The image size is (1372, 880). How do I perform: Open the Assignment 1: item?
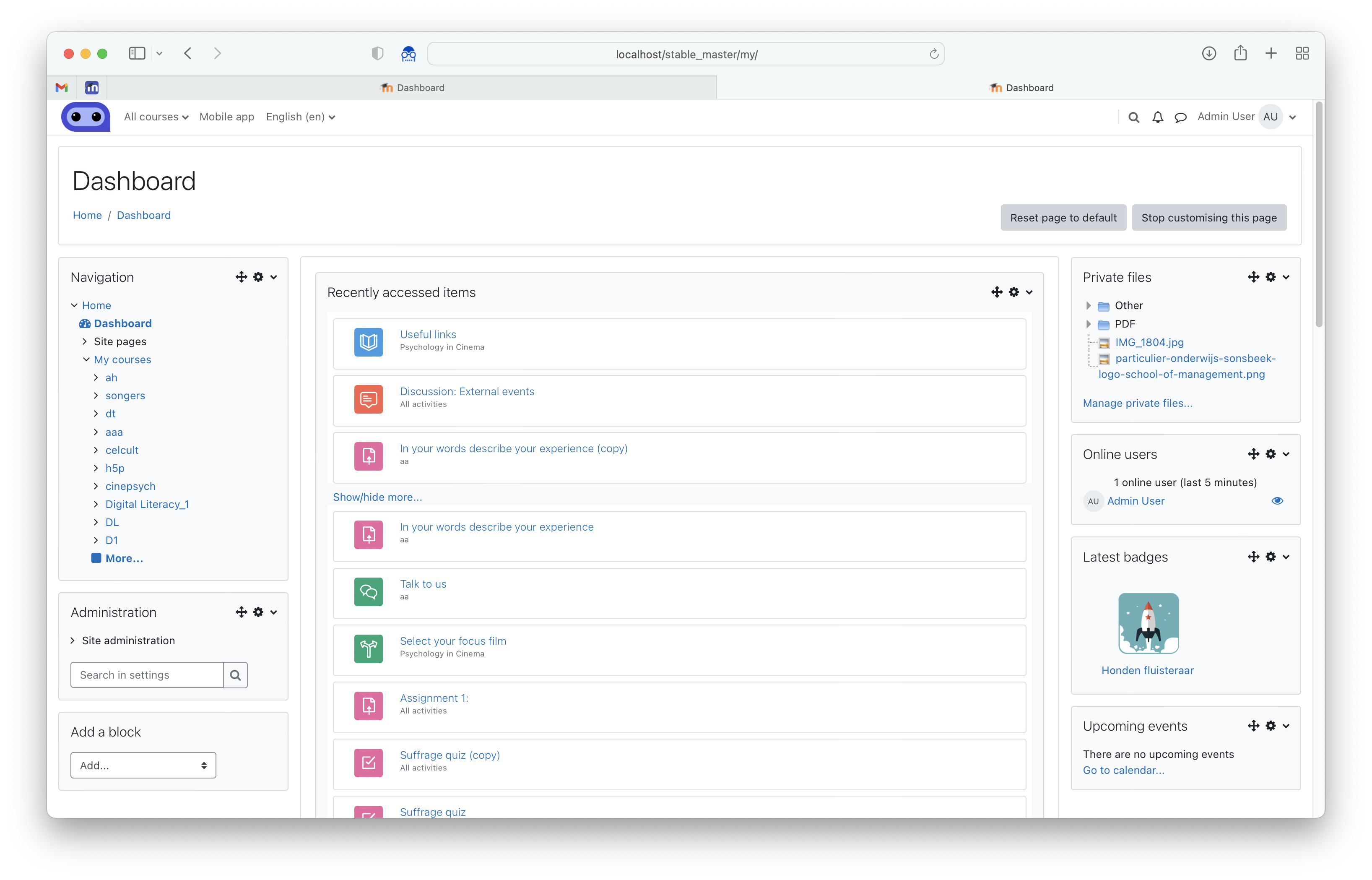(x=434, y=698)
